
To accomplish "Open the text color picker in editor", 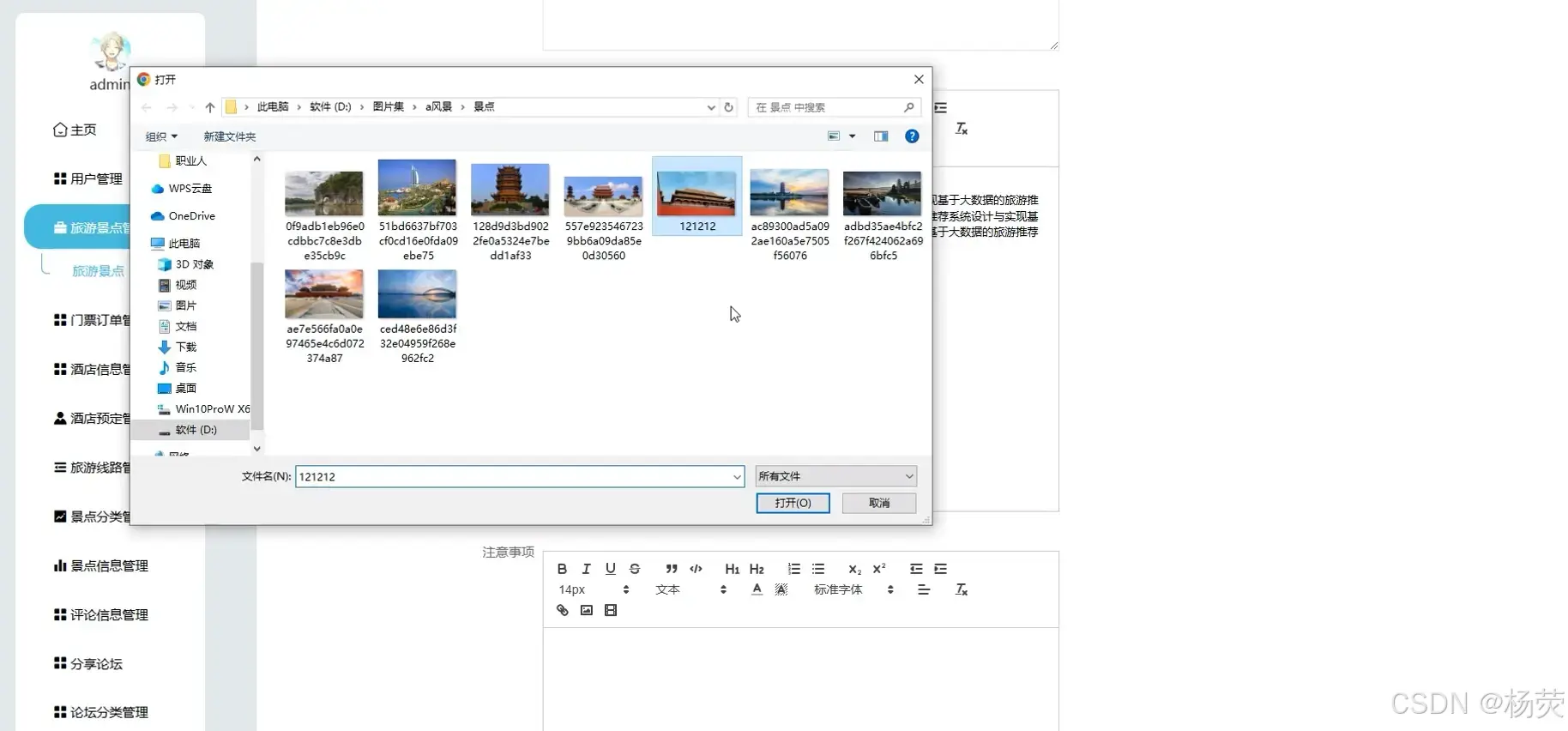I will pos(757,589).
